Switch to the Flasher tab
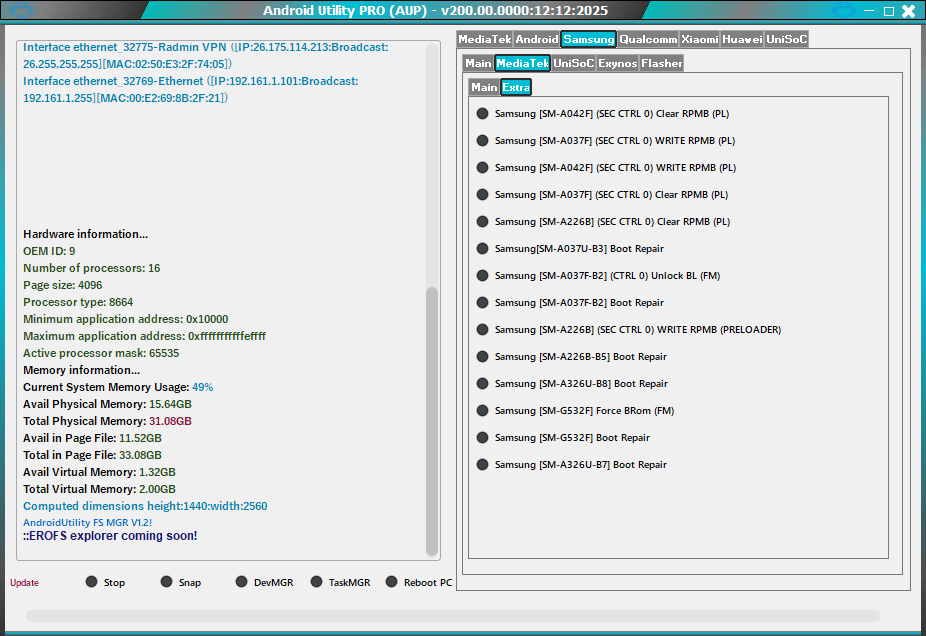 coord(661,62)
